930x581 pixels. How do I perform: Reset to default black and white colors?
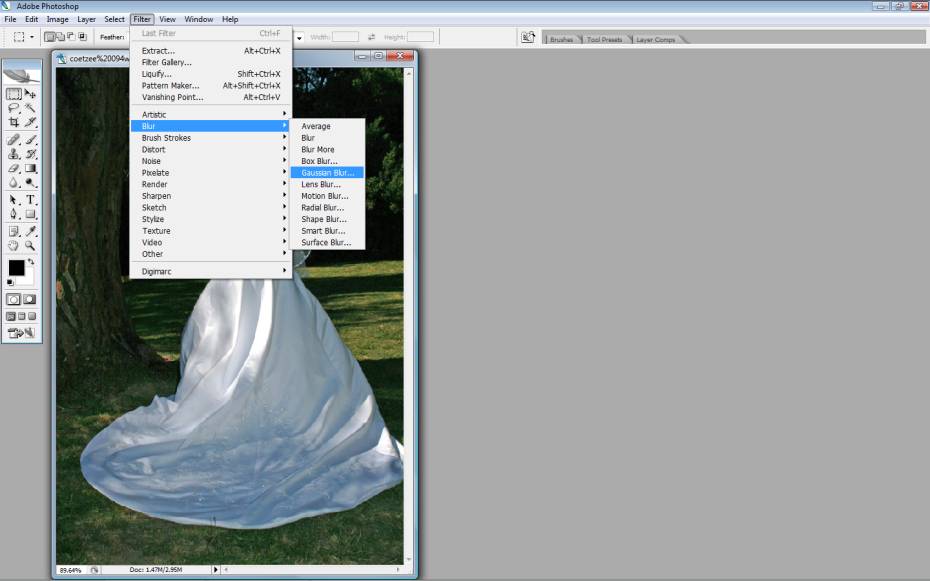coord(10,282)
